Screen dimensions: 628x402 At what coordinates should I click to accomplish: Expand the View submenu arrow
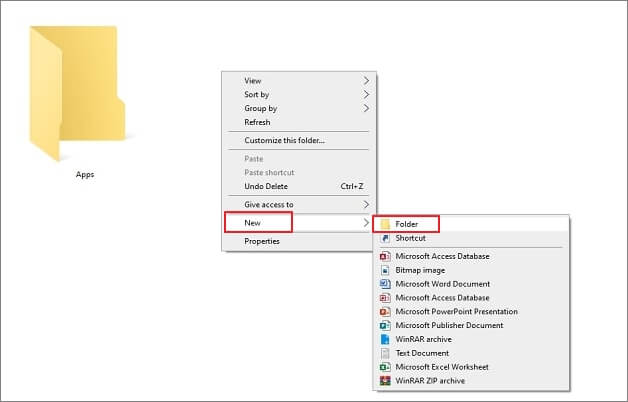click(366, 80)
